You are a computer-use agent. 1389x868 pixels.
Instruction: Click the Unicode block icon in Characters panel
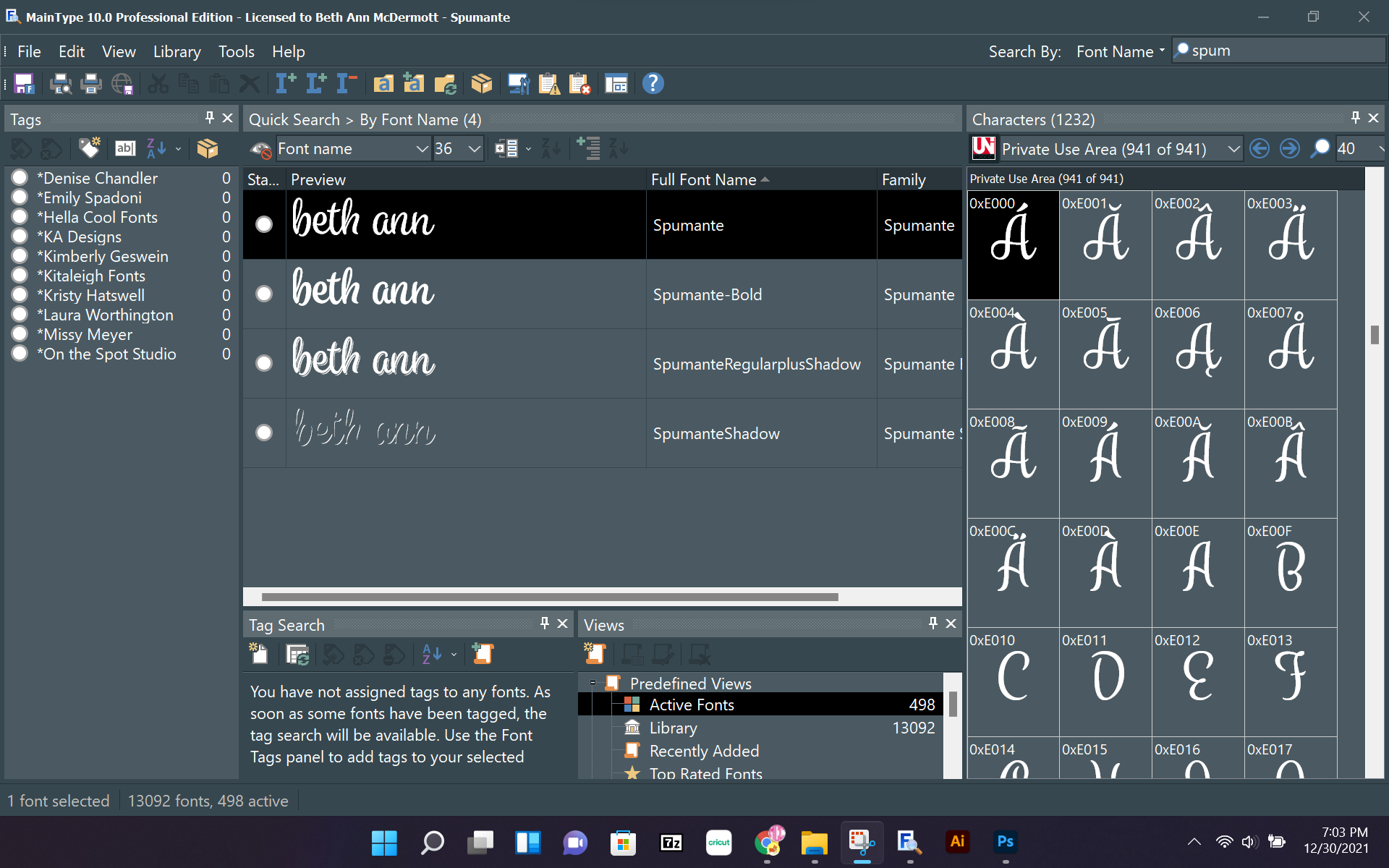click(x=984, y=148)
